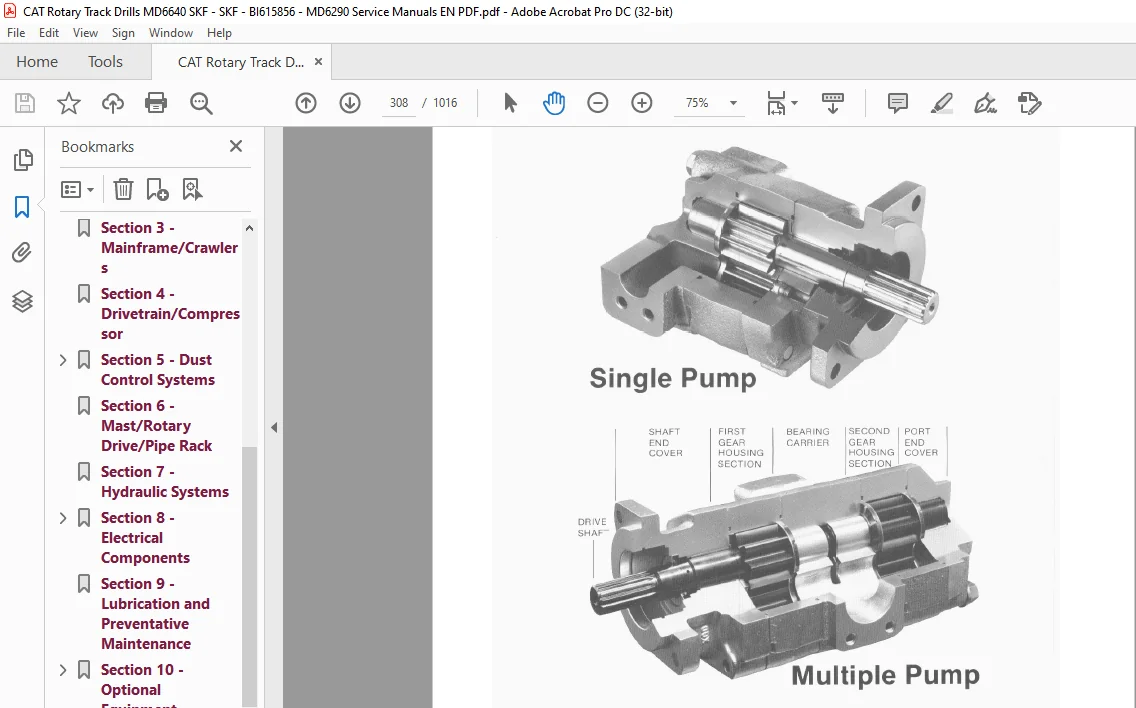Print the document with printer icon
This screenshot has height=708, width=1136.
coord(156,103)
